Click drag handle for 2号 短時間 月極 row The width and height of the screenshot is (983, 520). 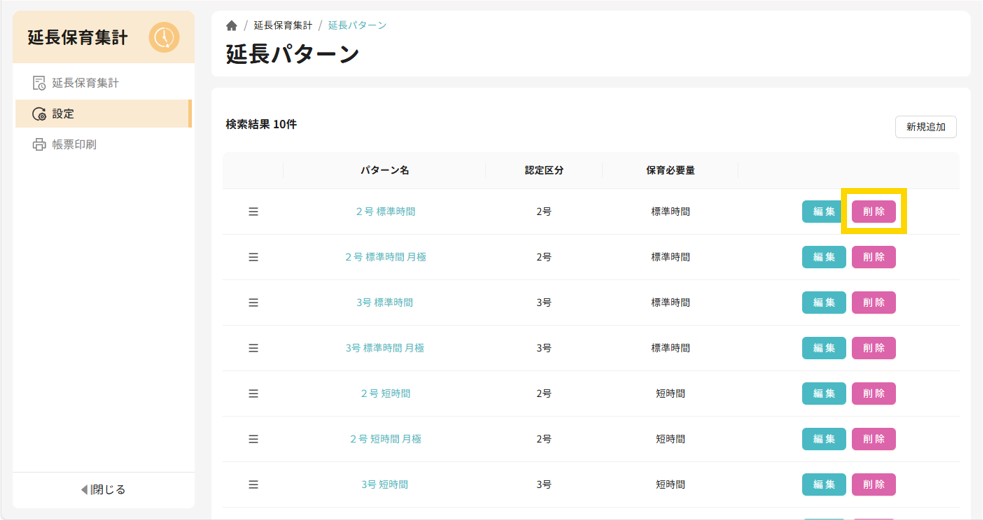click(x=253, y=439)
